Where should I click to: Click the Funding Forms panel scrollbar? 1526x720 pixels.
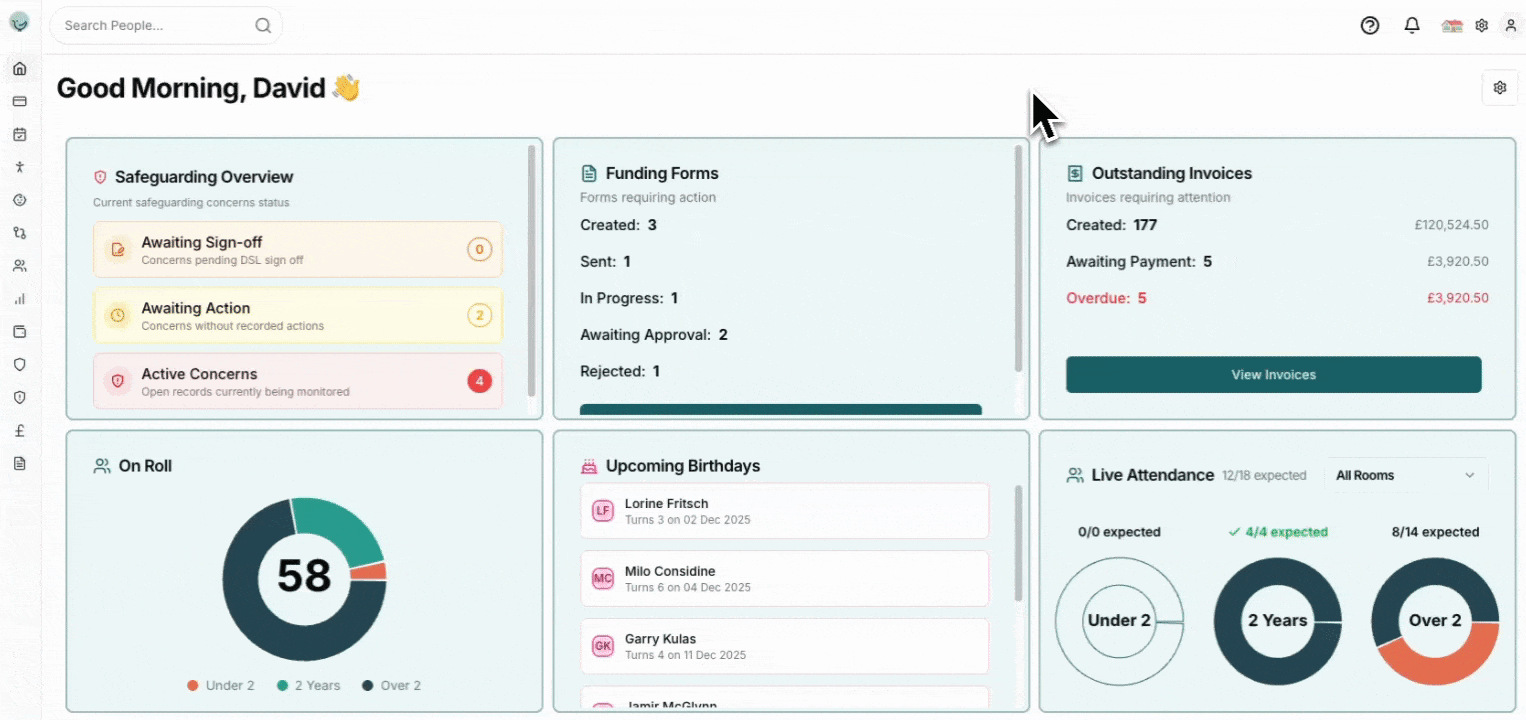tap(1018, 259)
